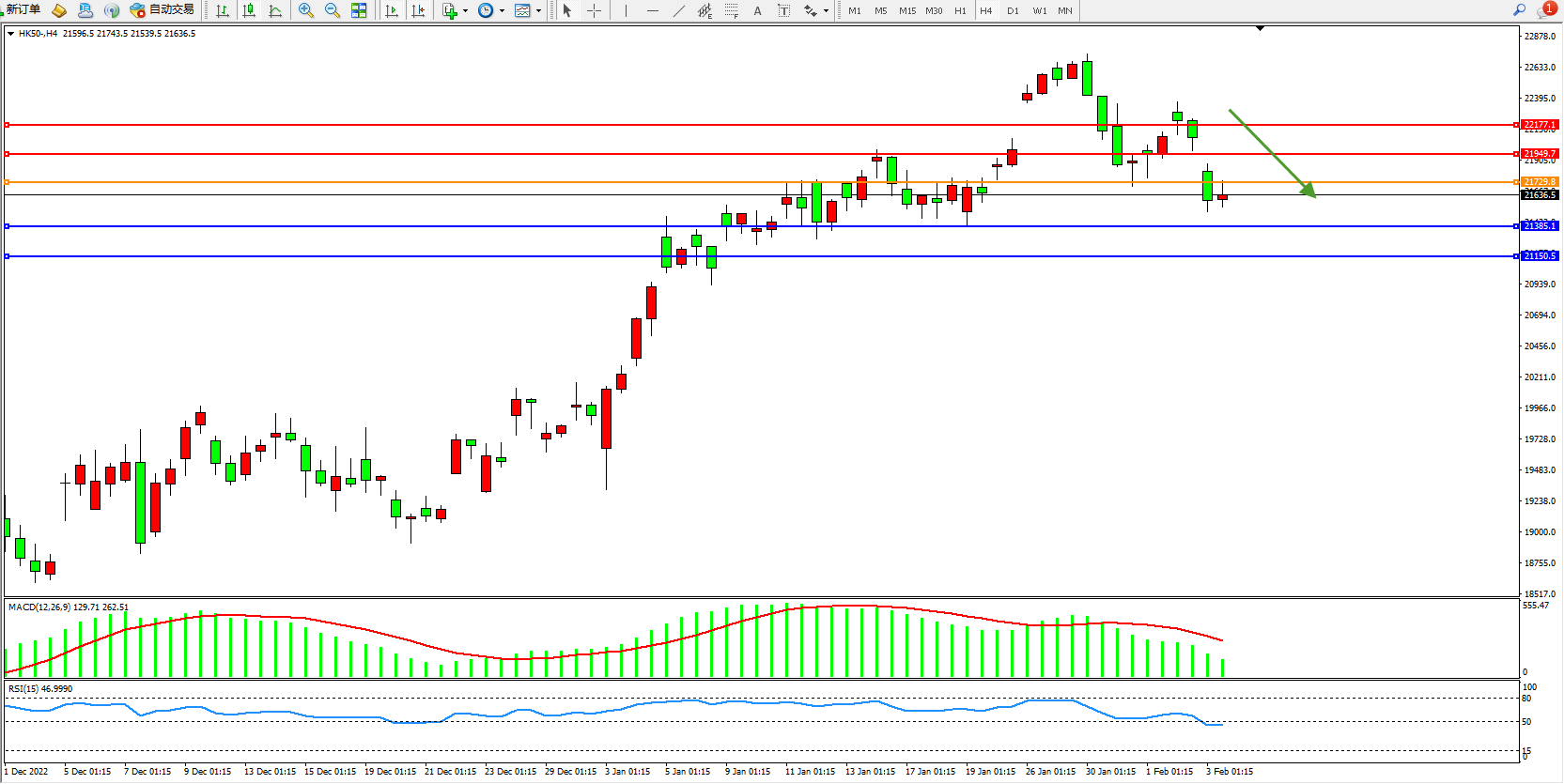This screenshot has width=1564, height=784.
Task: Click the zoom in magnifier icon
Action: coord(305,10)
